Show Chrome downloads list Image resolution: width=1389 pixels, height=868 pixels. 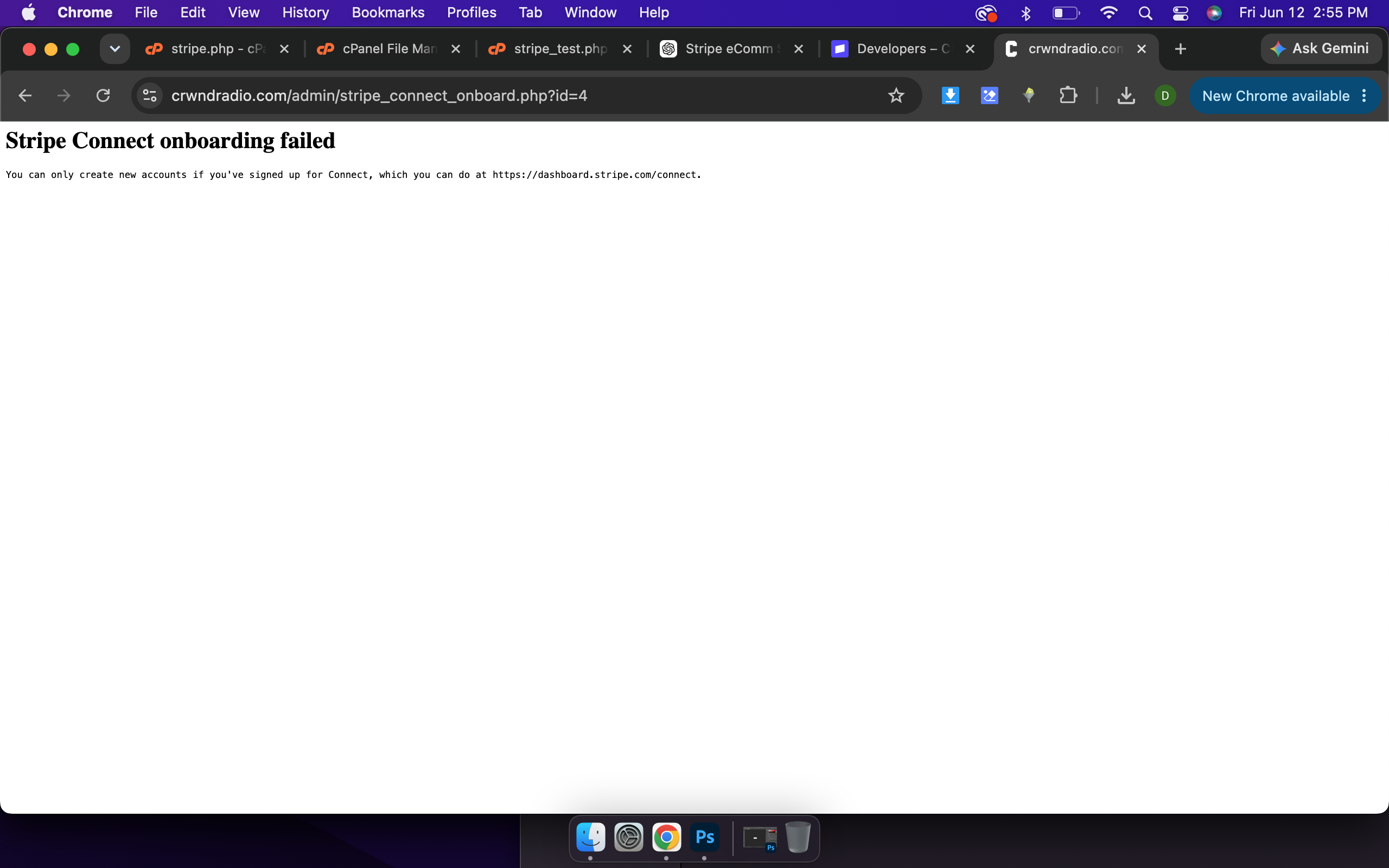click(1126, 95)
